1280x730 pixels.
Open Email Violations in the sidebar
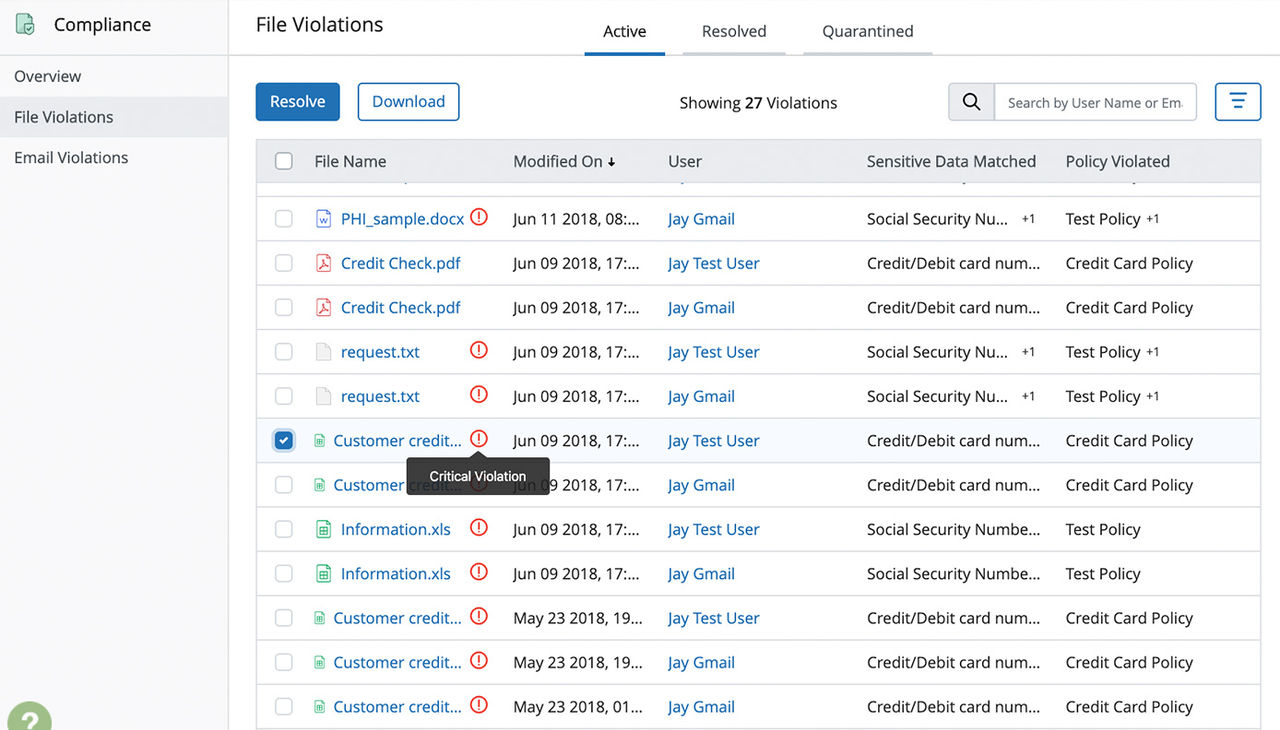(70, 157)
